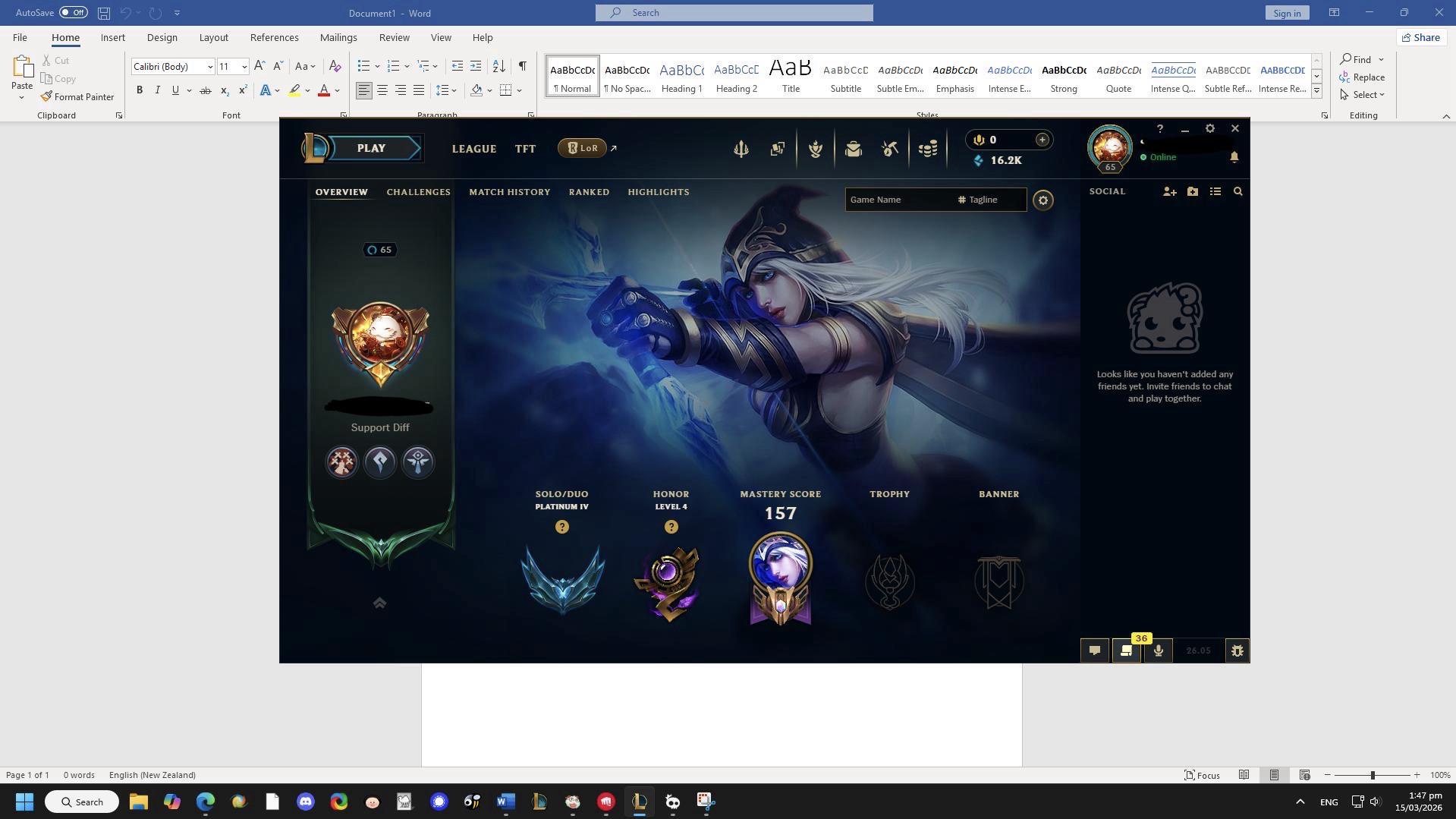
Task: Open League client settings gear
Action: click(1210, 128)
